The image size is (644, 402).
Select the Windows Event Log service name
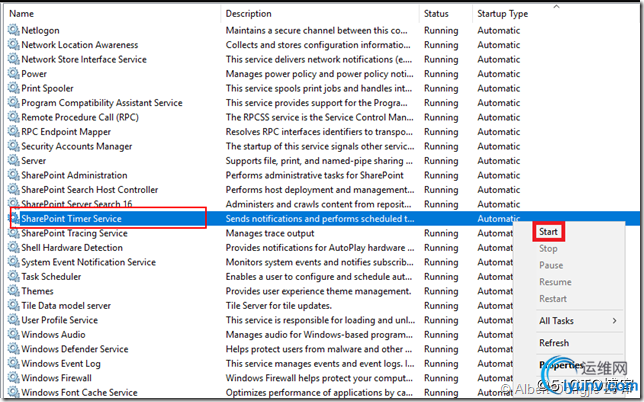pyautogui.click(x=61, y=363)
